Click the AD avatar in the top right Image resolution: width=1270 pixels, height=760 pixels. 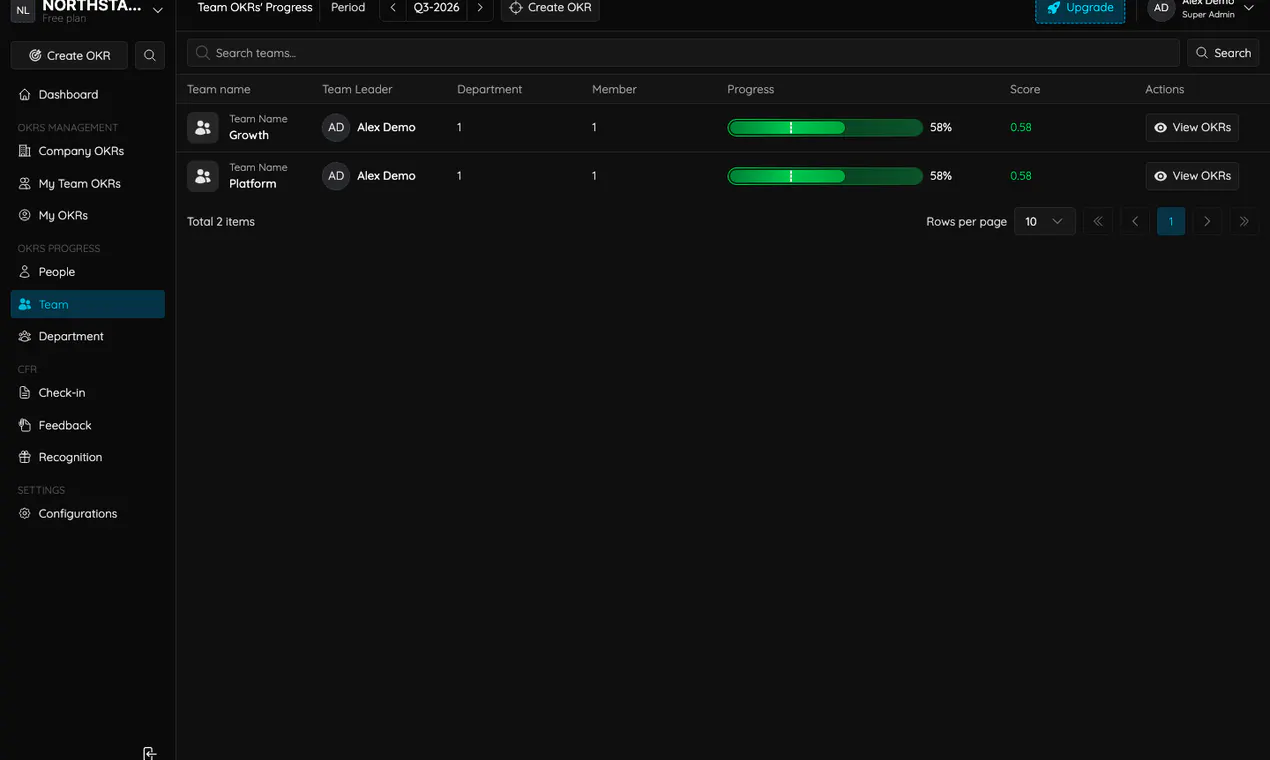pyautogui.click(x=1161, y=8)
